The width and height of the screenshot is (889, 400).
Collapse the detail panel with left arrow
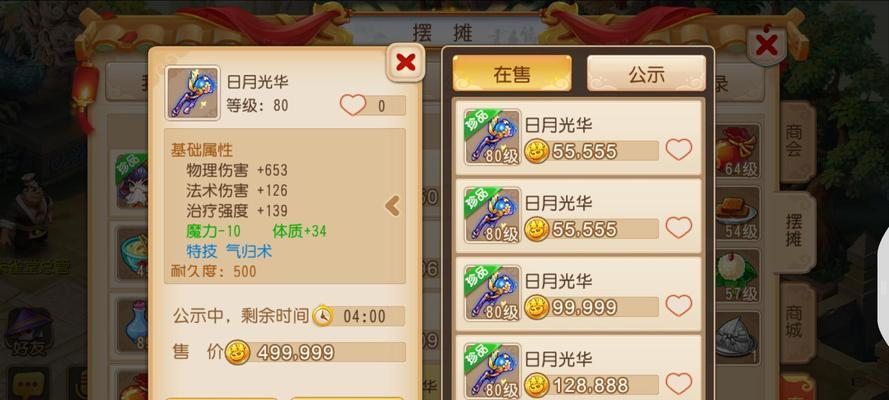[x=392, y=206]
